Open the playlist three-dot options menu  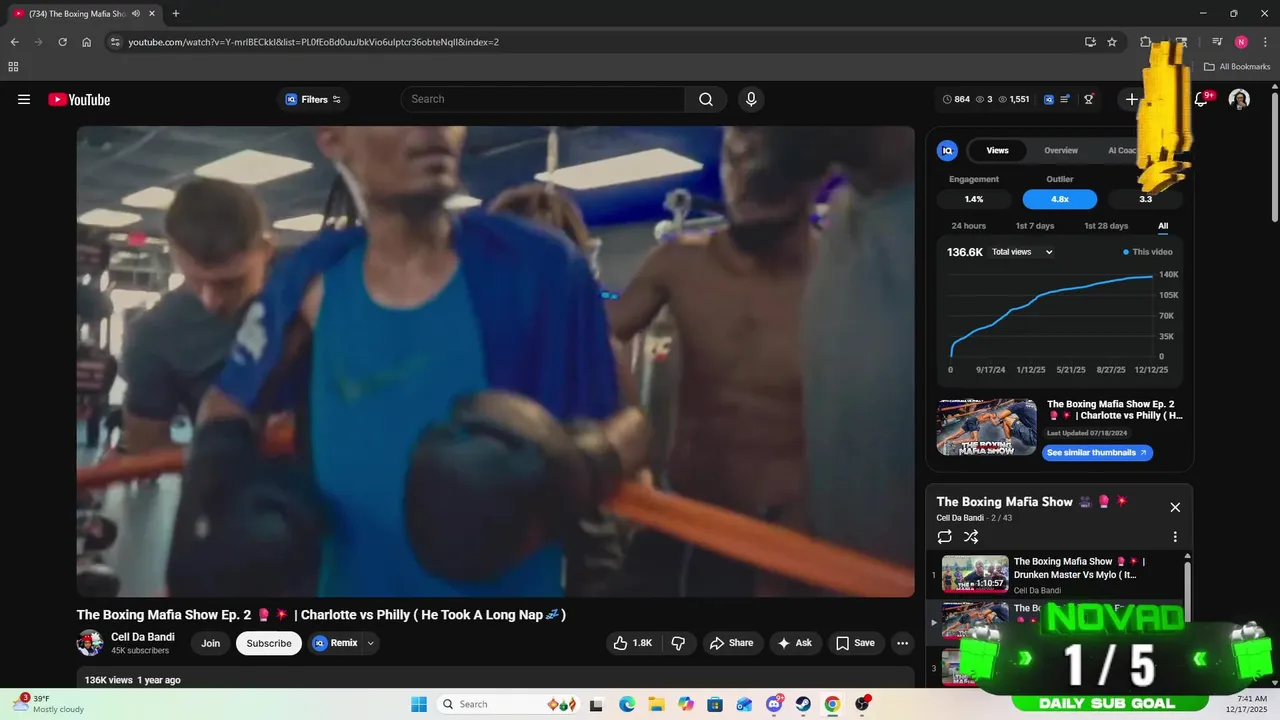point(1175,537)
